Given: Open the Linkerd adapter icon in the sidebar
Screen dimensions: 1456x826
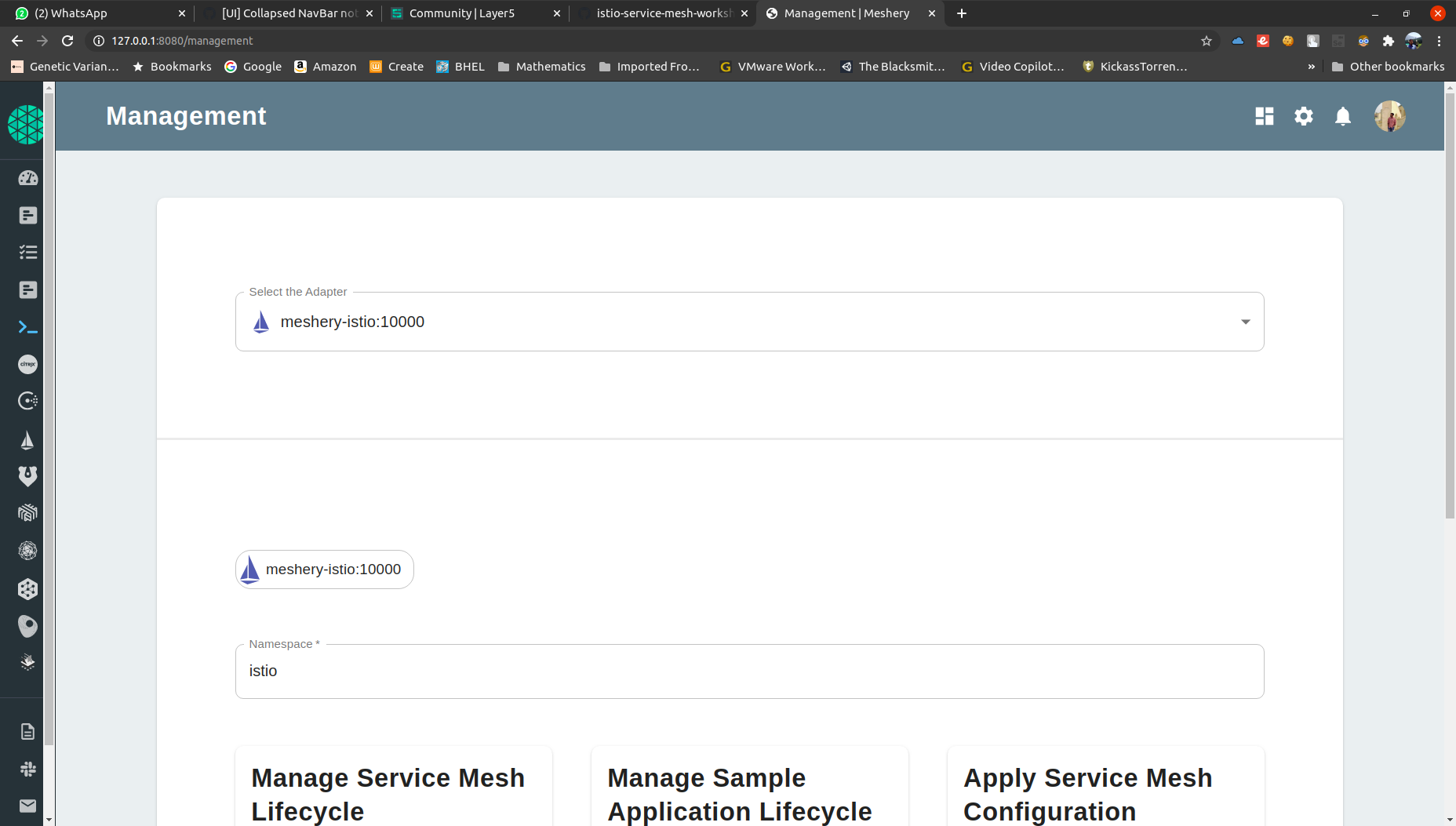Looking at the screenshot, I should pos(27,513).
